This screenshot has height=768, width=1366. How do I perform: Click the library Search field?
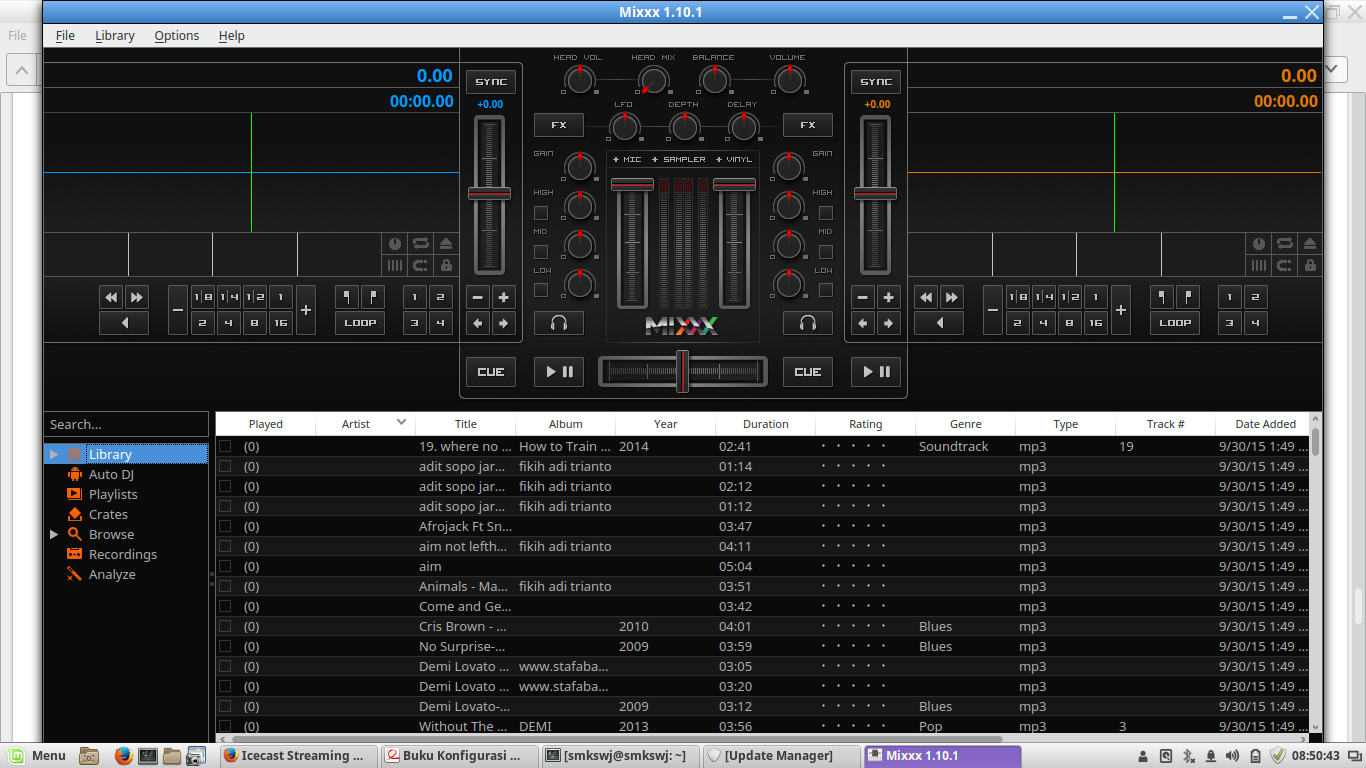(x=127, y=424)
